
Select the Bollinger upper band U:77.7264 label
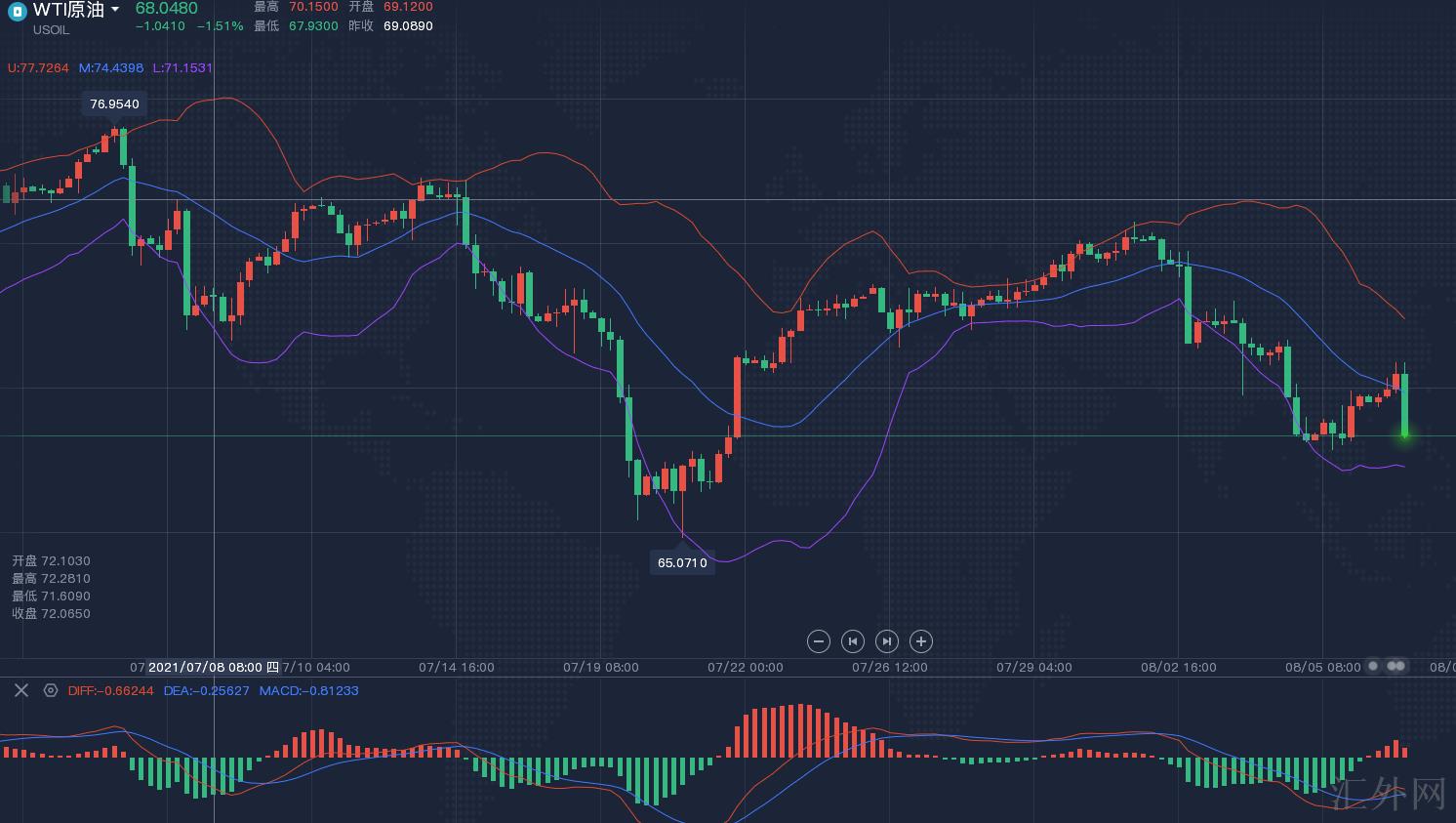tap(38, 68)
